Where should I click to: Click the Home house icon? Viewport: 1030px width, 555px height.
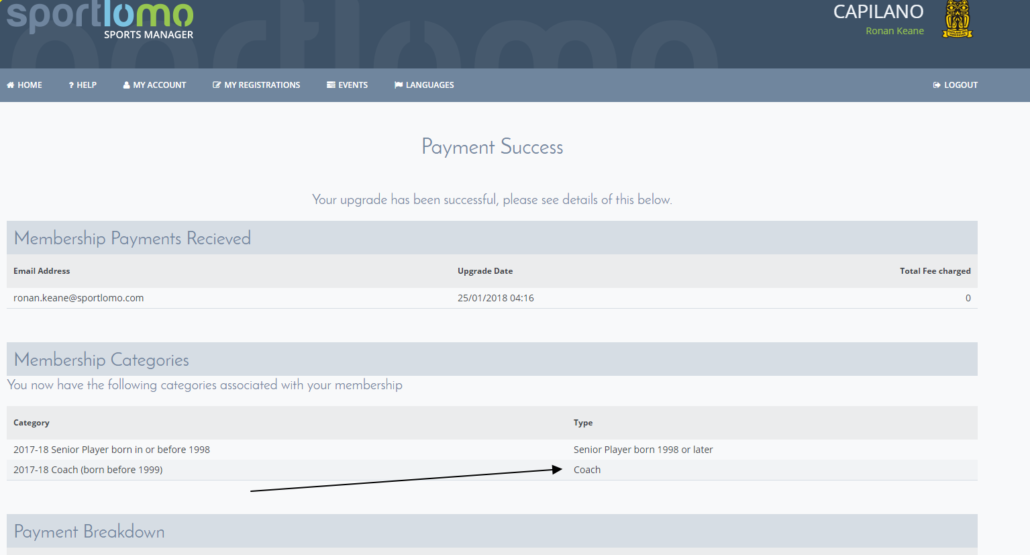[11, 85]
